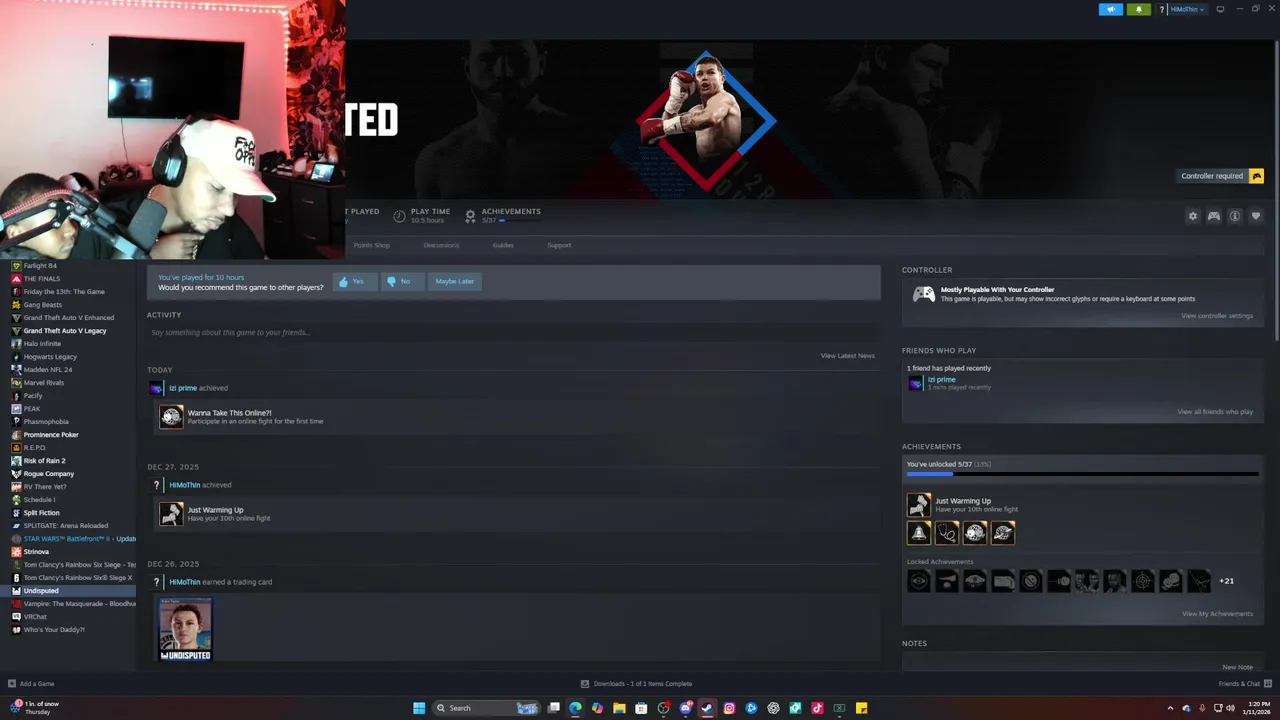Open the HiMoThin account dropdown
1280x720 pixels.
tap(1187, 9)
